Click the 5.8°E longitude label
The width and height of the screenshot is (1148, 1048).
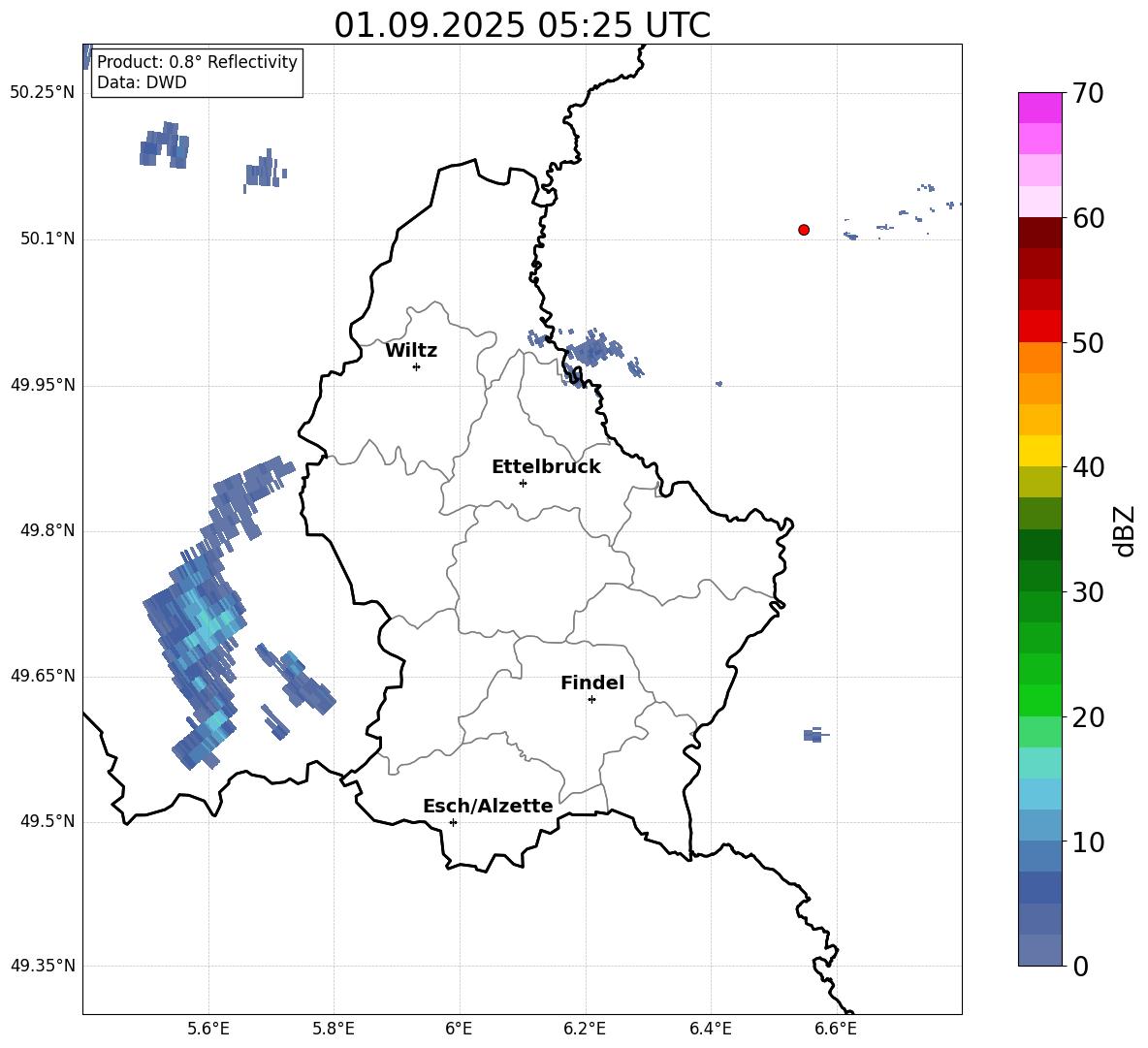coord(334,1029)
